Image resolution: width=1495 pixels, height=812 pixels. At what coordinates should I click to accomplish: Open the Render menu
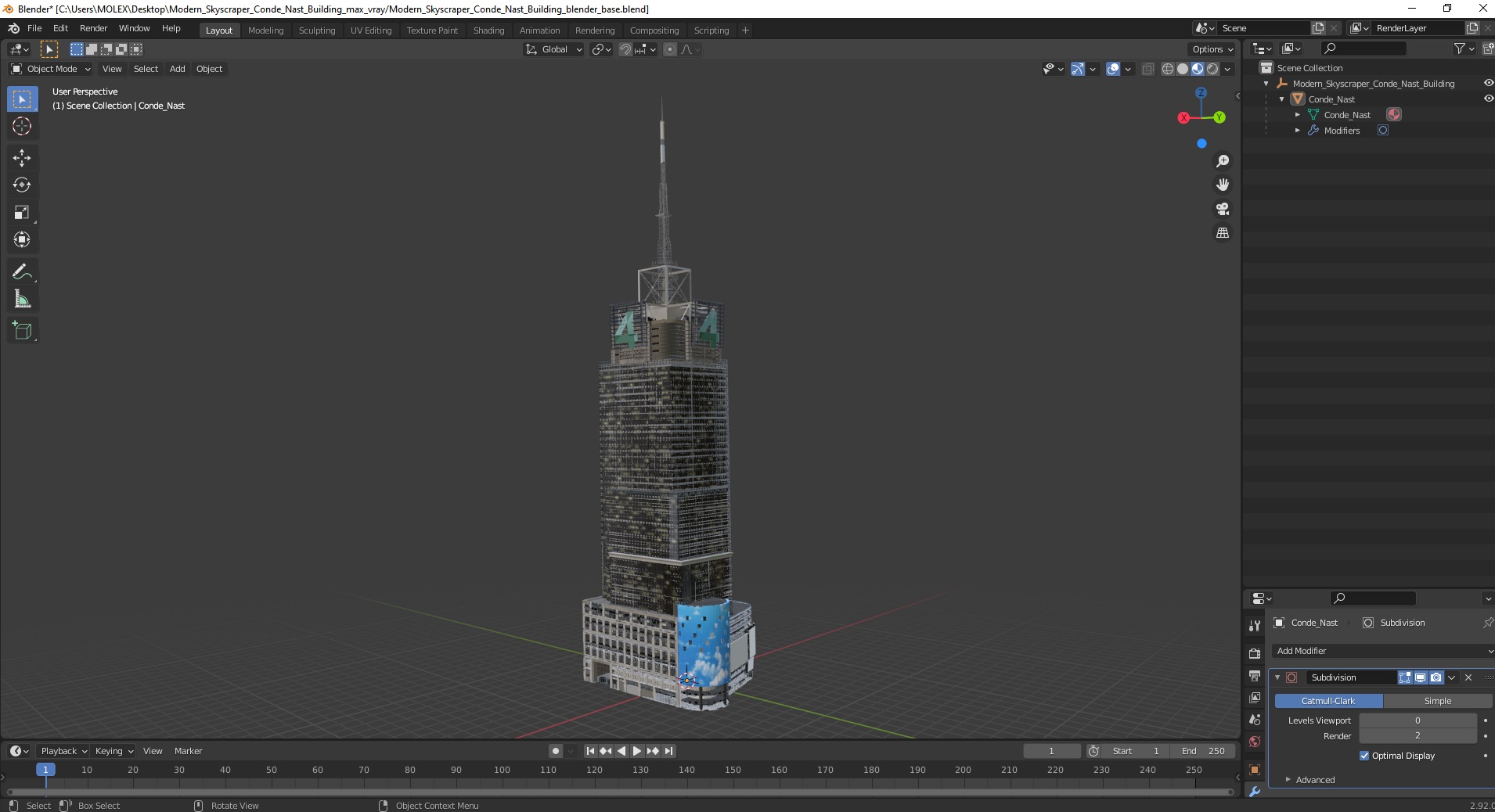coord(93,28)
